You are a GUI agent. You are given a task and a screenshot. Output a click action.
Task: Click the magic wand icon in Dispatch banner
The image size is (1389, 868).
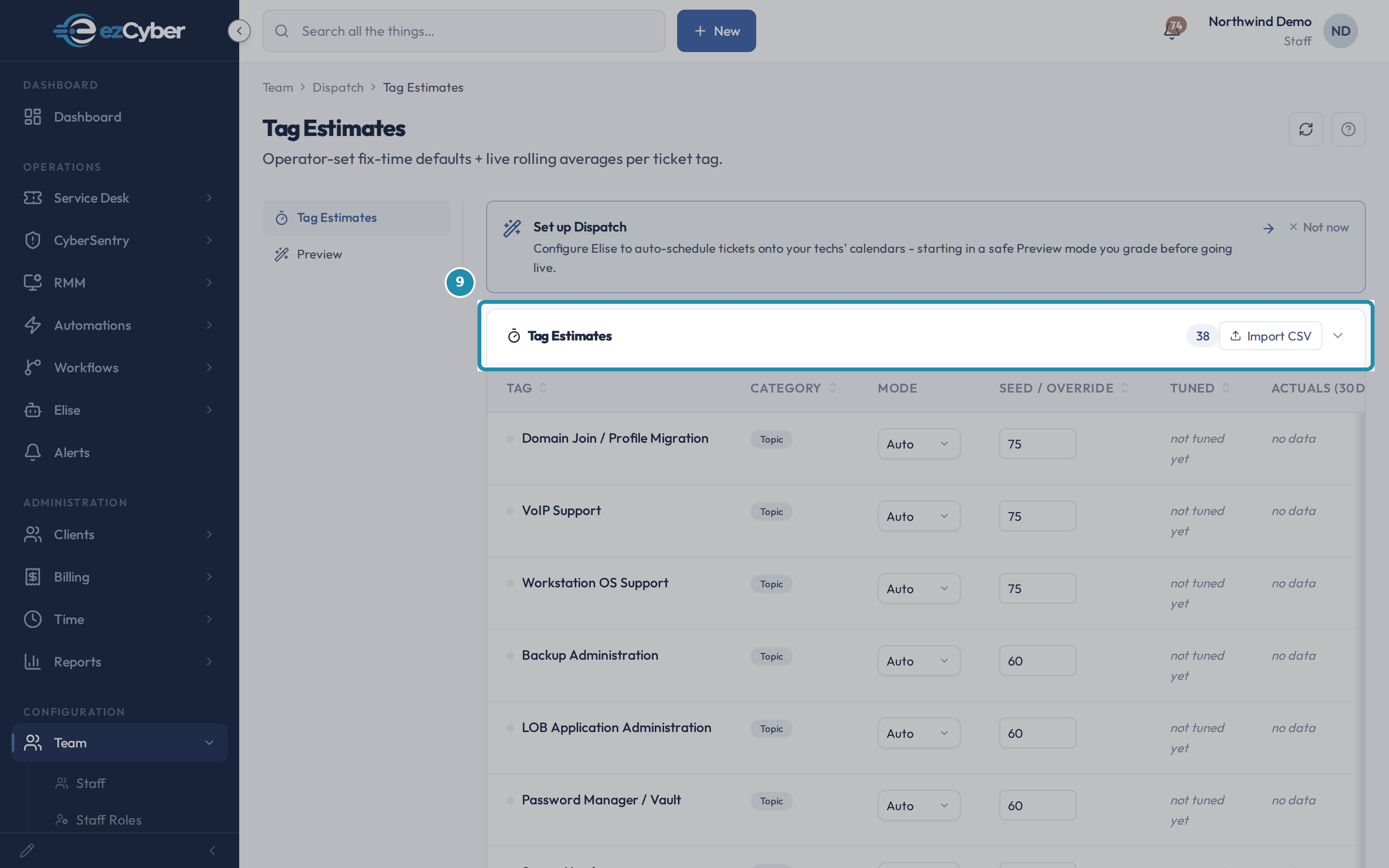(x=512, y=228)
